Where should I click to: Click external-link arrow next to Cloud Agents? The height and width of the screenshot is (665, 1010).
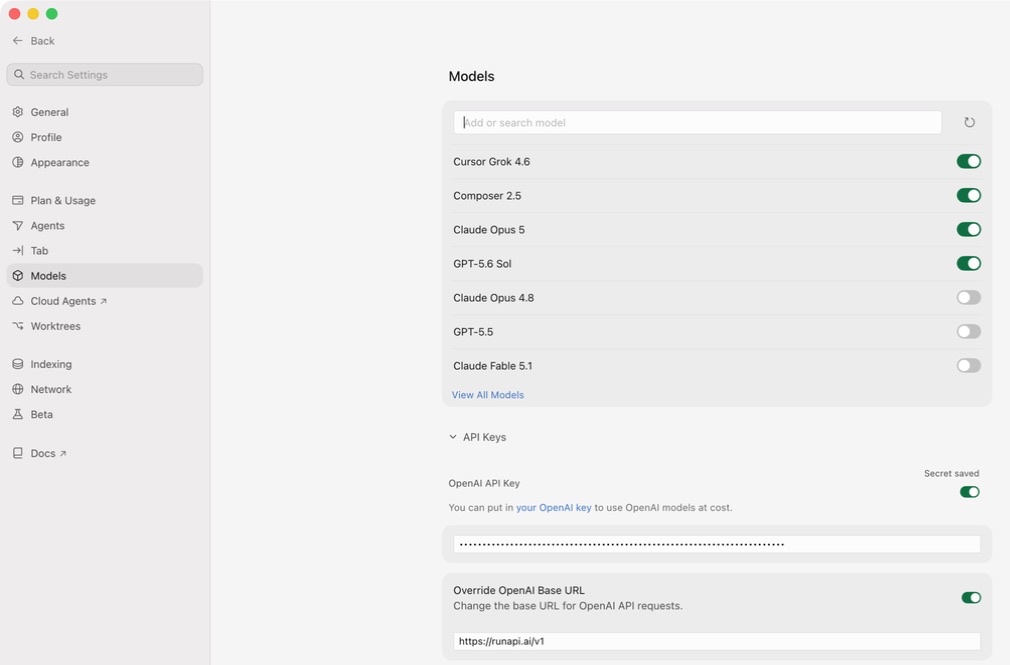[x=104, y=301]
